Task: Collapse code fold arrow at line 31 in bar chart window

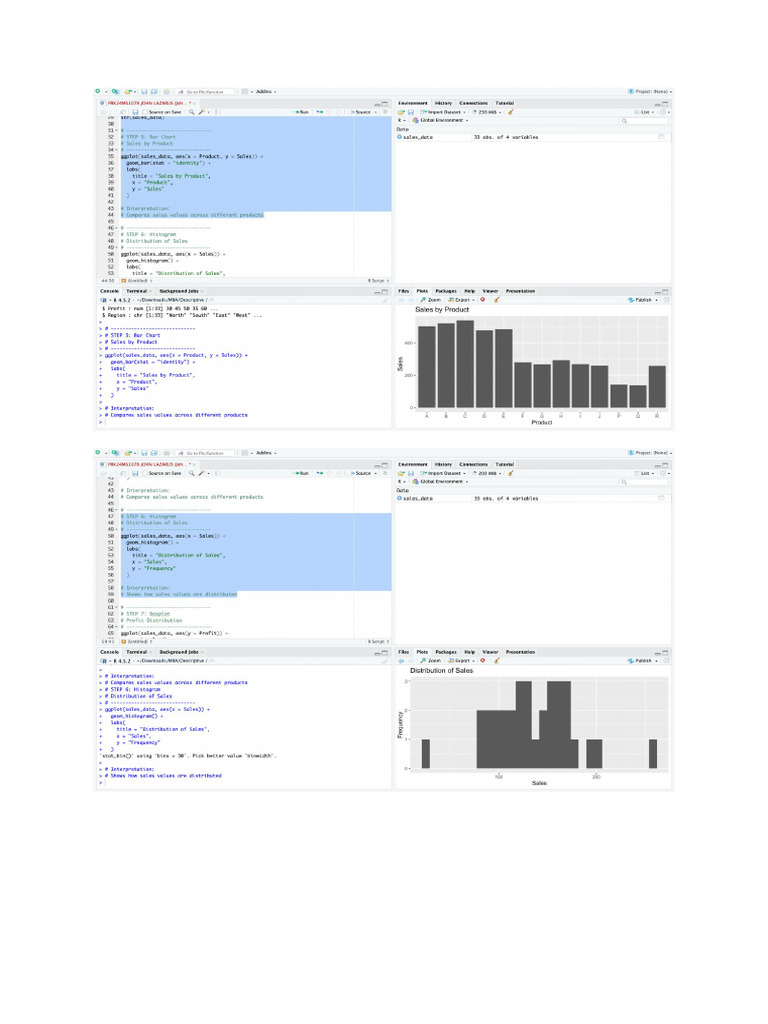Action: tap(116, 131)
